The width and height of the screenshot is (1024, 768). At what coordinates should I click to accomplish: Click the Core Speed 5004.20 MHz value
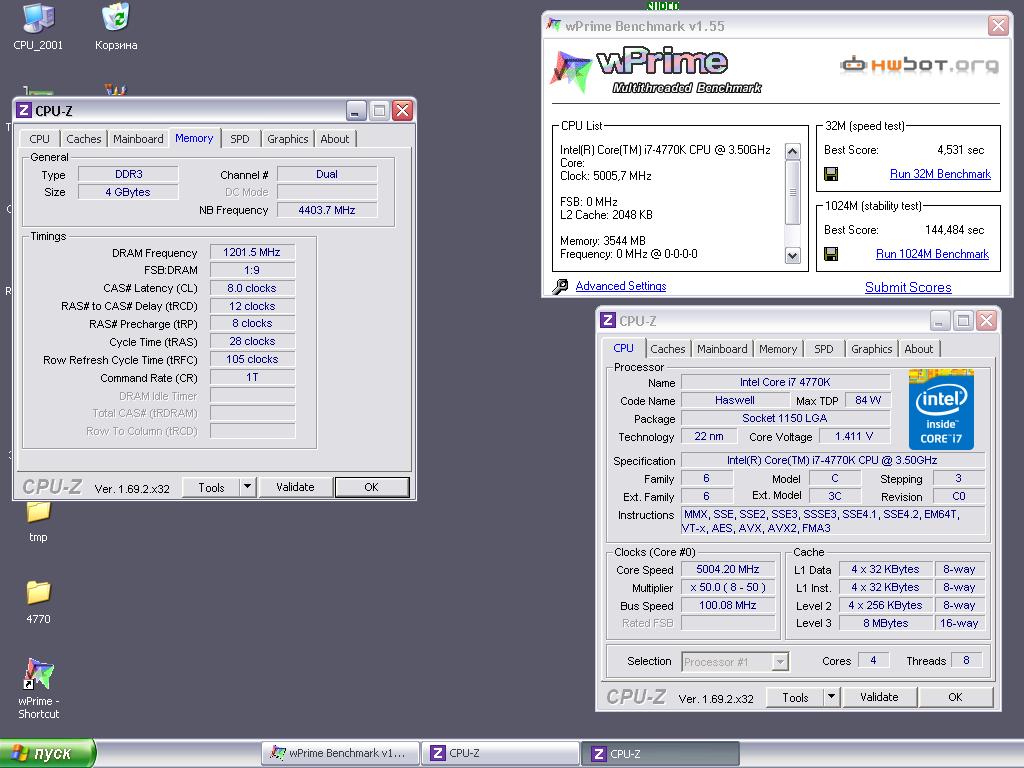(x=728, y=569)
